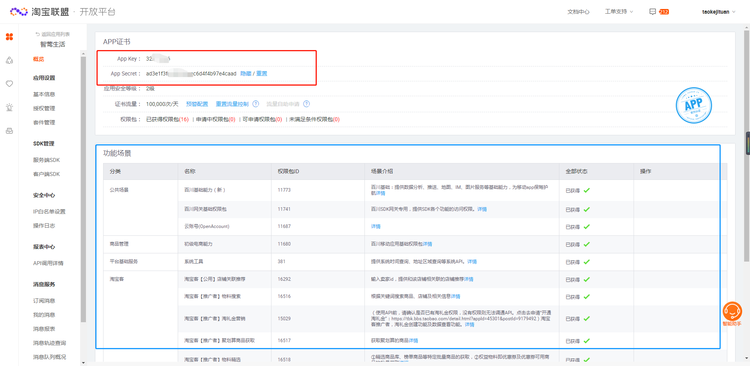The height and width of the screenshot is (366, 750).
Task: Click 隐藏 link beside App Secret
Action: [x=245, y=74]
